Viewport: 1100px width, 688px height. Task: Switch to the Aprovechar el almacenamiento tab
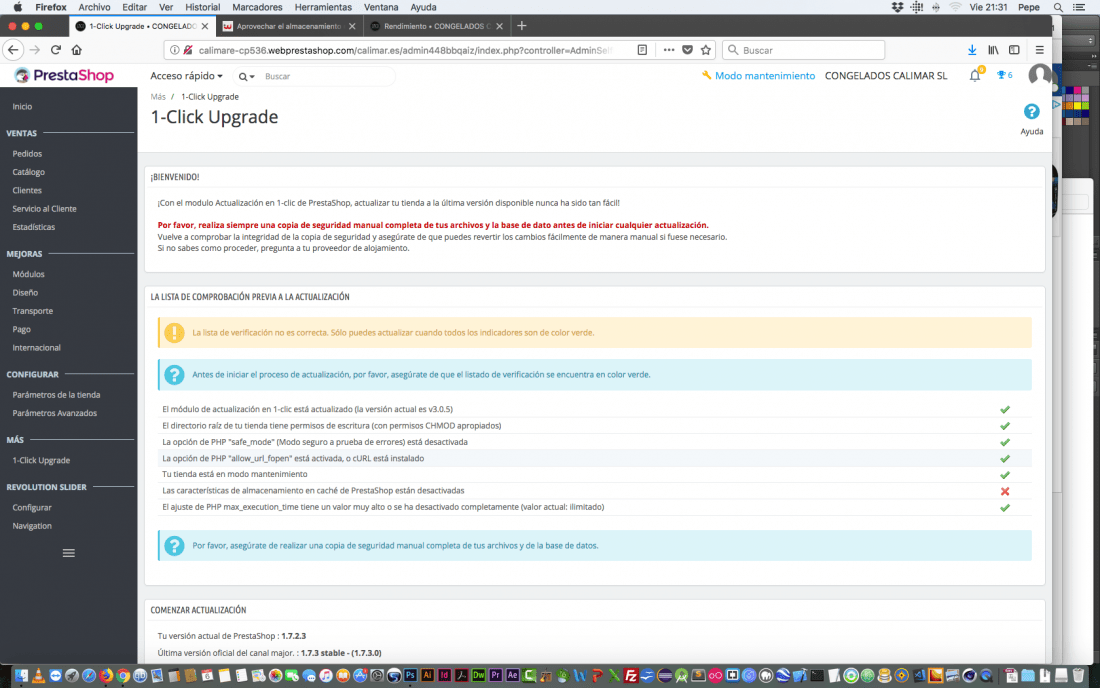click(x=288, y=26)
